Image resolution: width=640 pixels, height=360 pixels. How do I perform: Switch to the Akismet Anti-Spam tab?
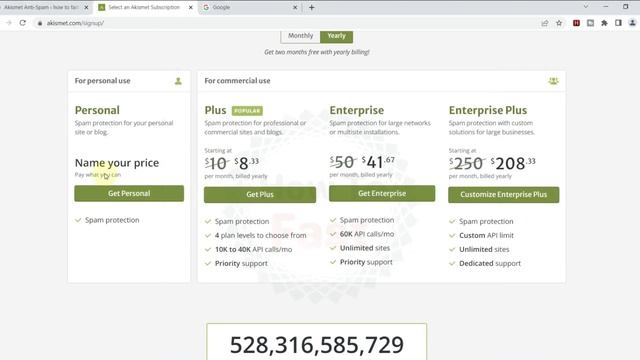[x=41, y=7]
